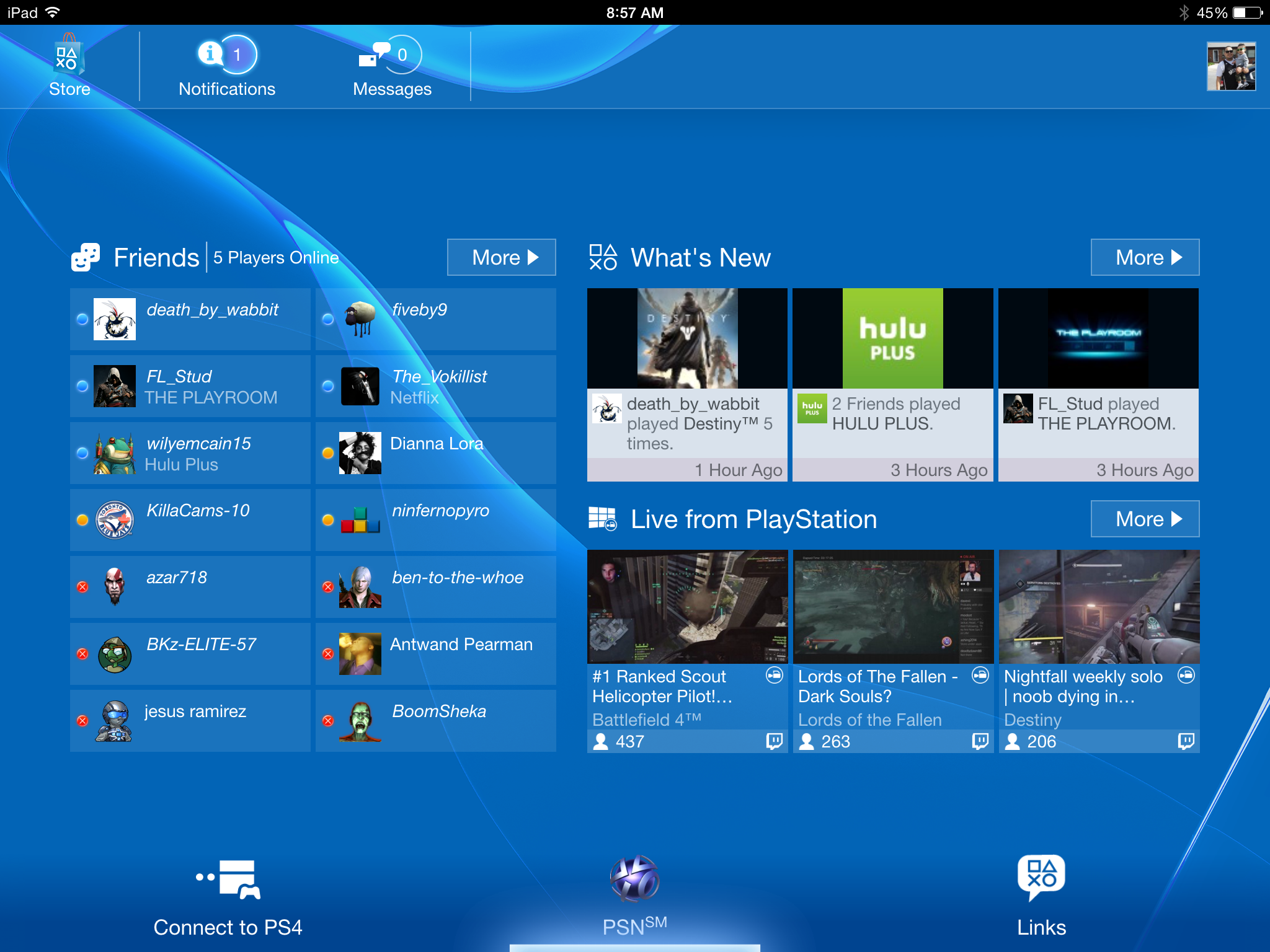
Task: Select Antwand Pearman avatar
Action: point(360,654)
